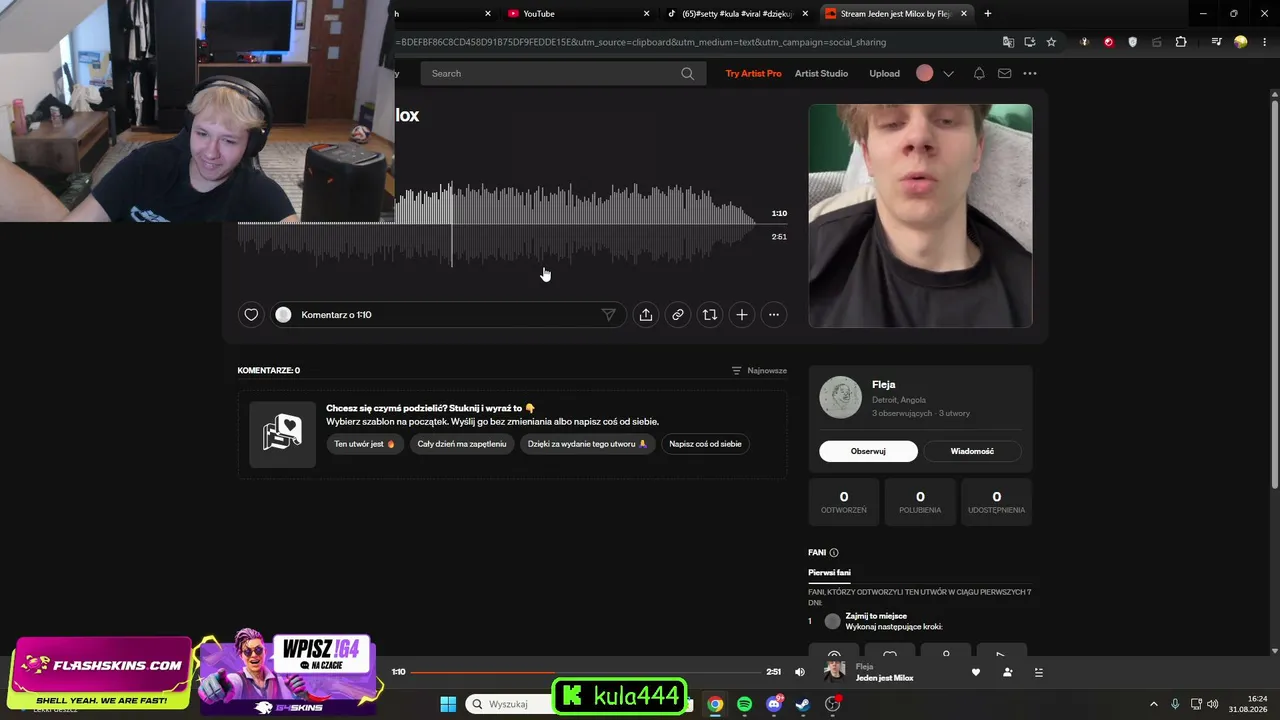Follow the artist from the player bar
This screenshot has width=1280, height=720.
pos(1007,672)
